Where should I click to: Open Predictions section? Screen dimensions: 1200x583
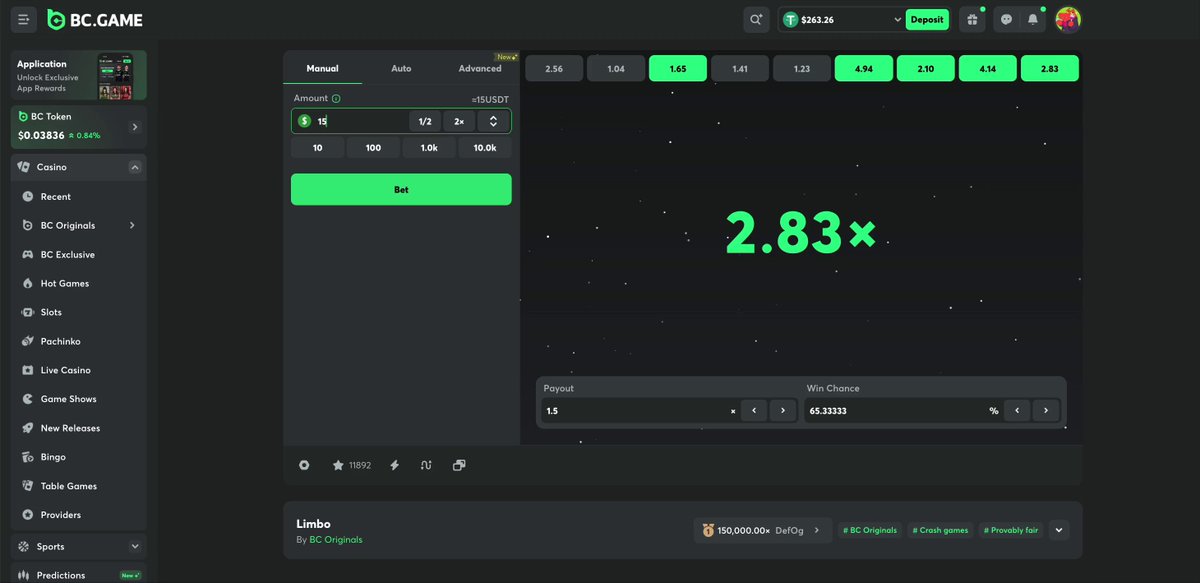79,575
